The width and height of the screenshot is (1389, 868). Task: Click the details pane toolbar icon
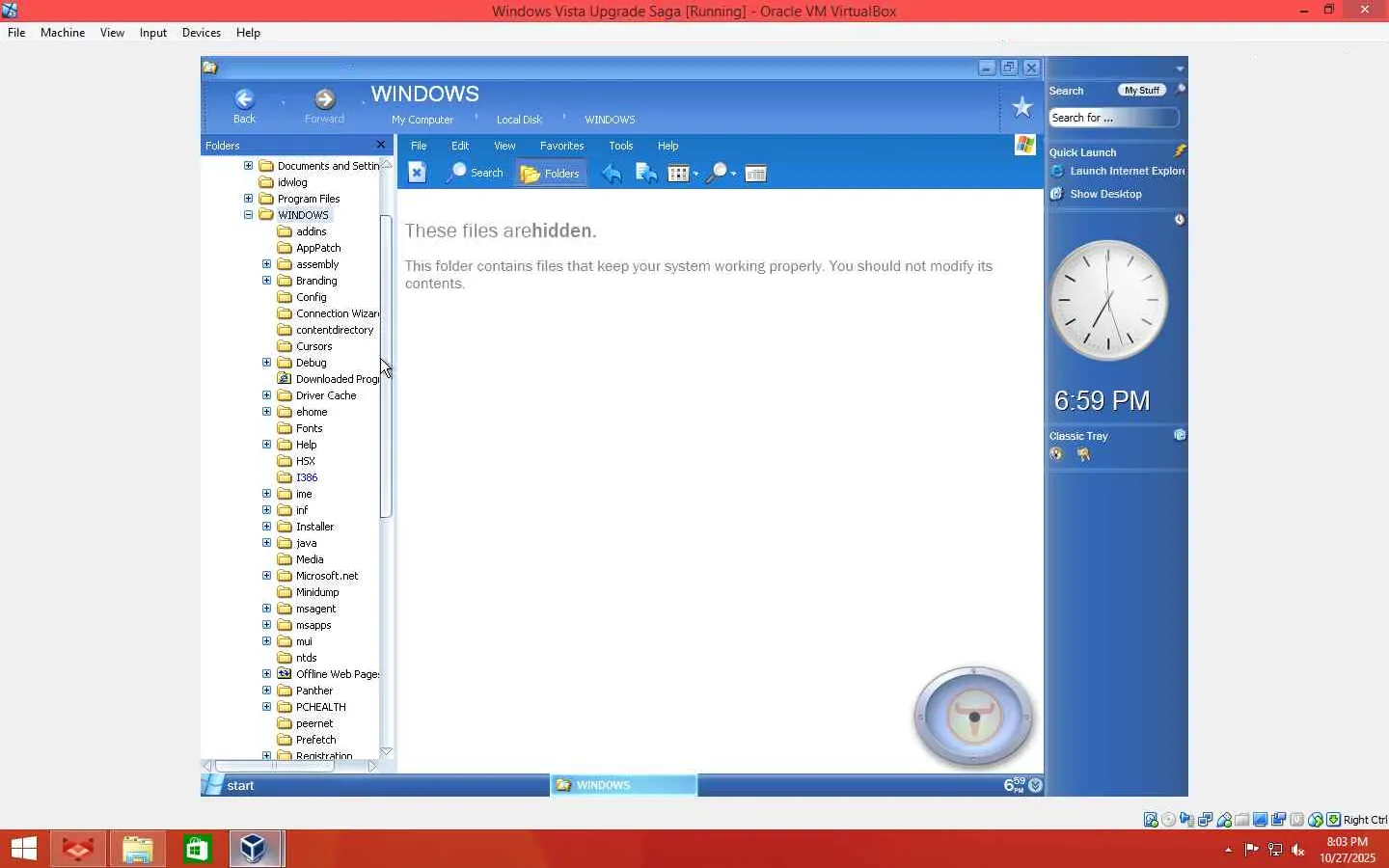[756, 174]
